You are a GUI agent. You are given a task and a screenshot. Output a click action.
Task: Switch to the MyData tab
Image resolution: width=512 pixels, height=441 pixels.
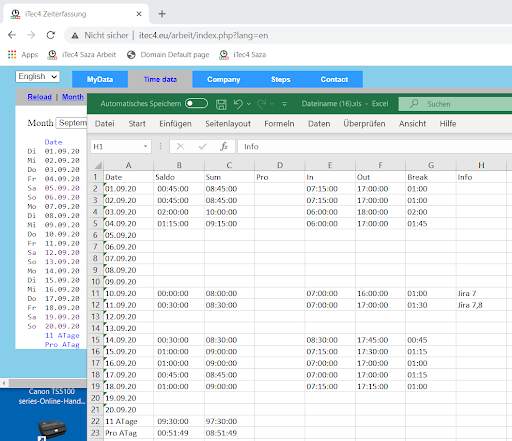[100, 79]
